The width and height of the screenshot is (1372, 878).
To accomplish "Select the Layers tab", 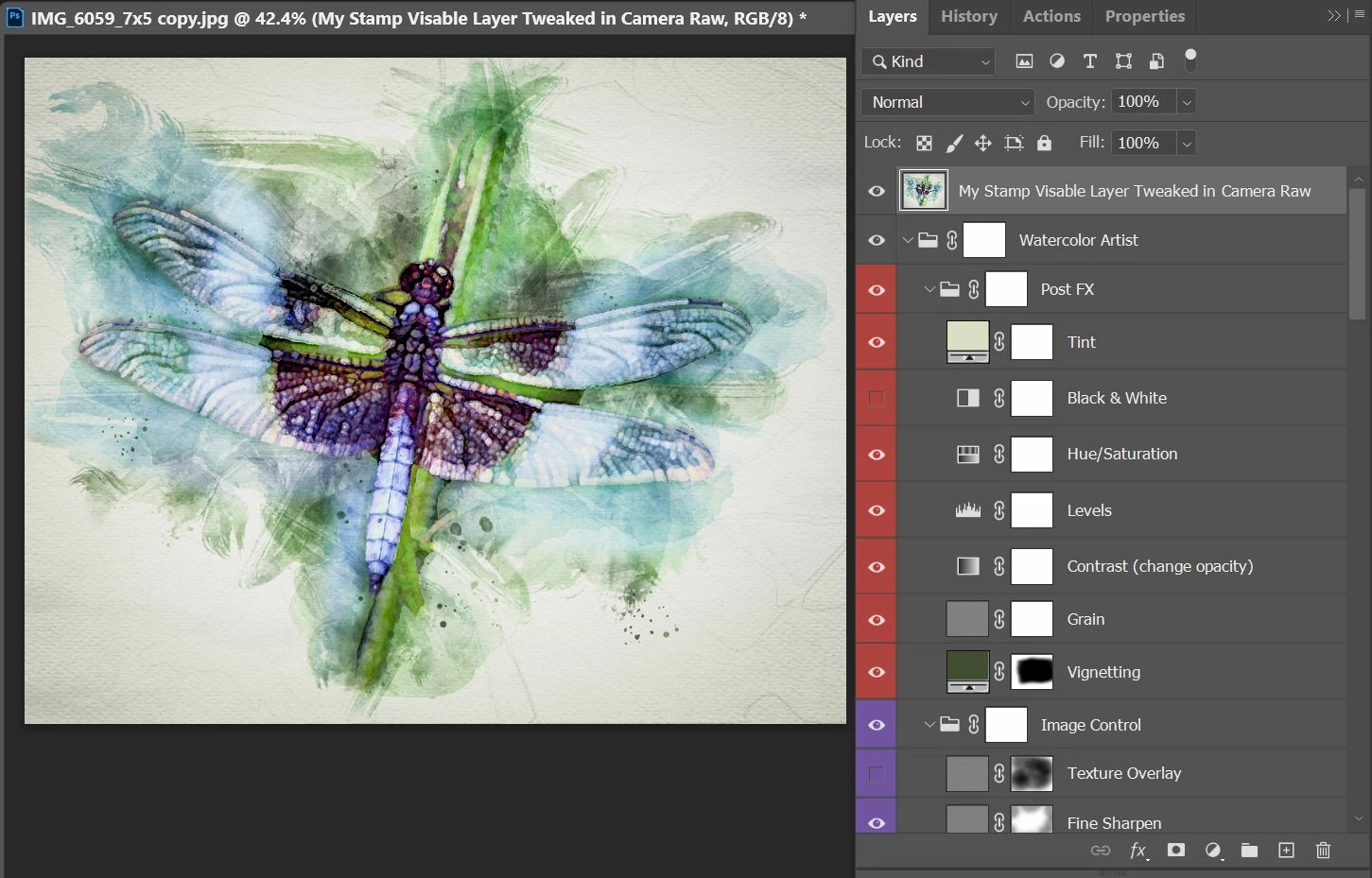I will point(893,16).
